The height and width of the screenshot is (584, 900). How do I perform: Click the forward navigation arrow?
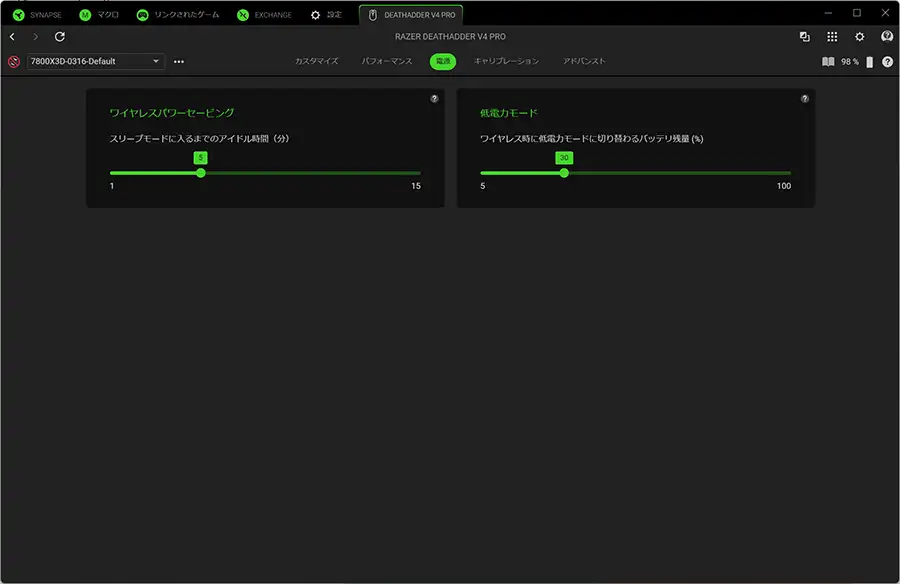(x=35, y=37)
